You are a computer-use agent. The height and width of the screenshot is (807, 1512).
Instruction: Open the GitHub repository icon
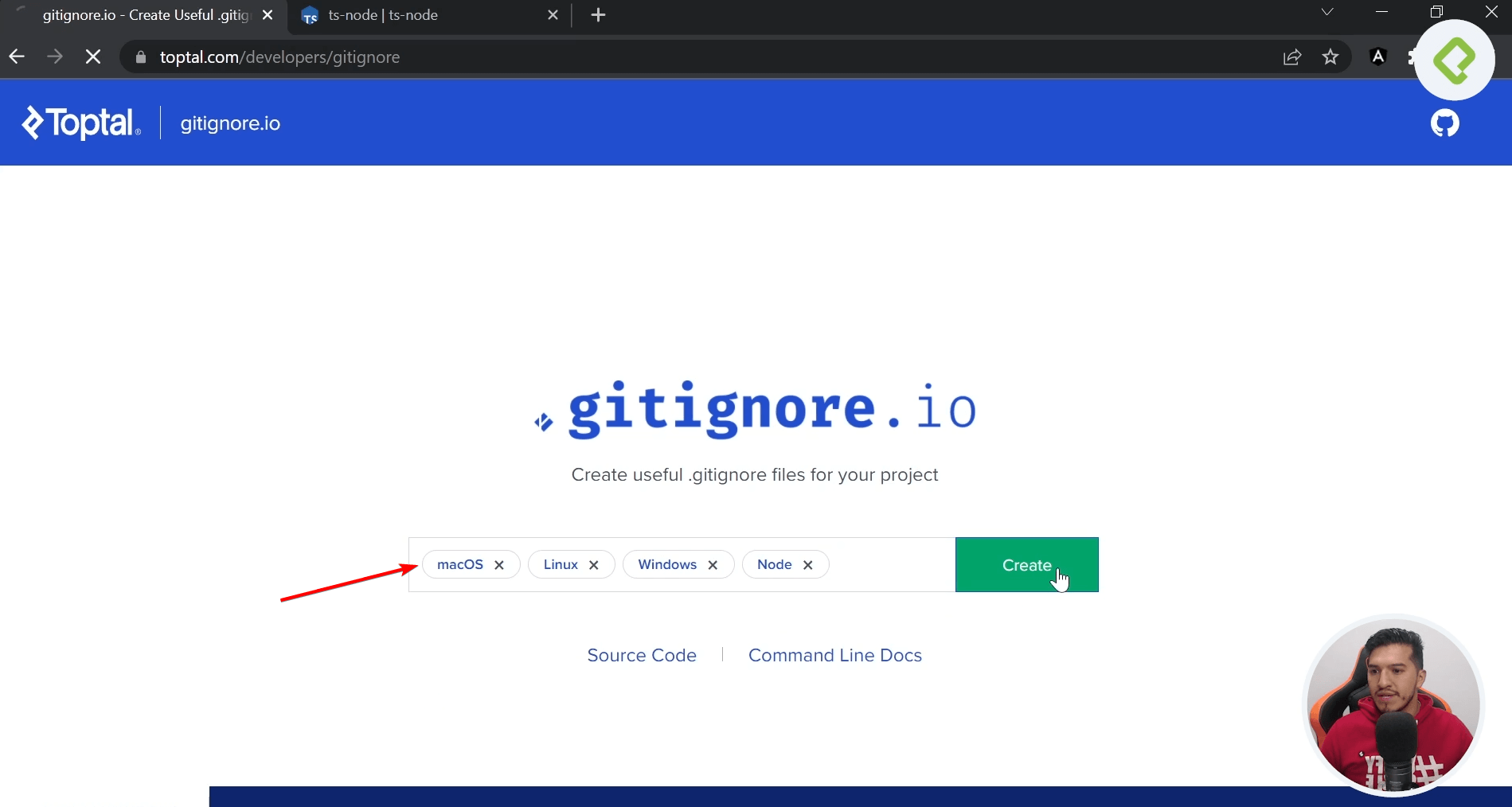pyautogui.click(x=1444, y=123)
